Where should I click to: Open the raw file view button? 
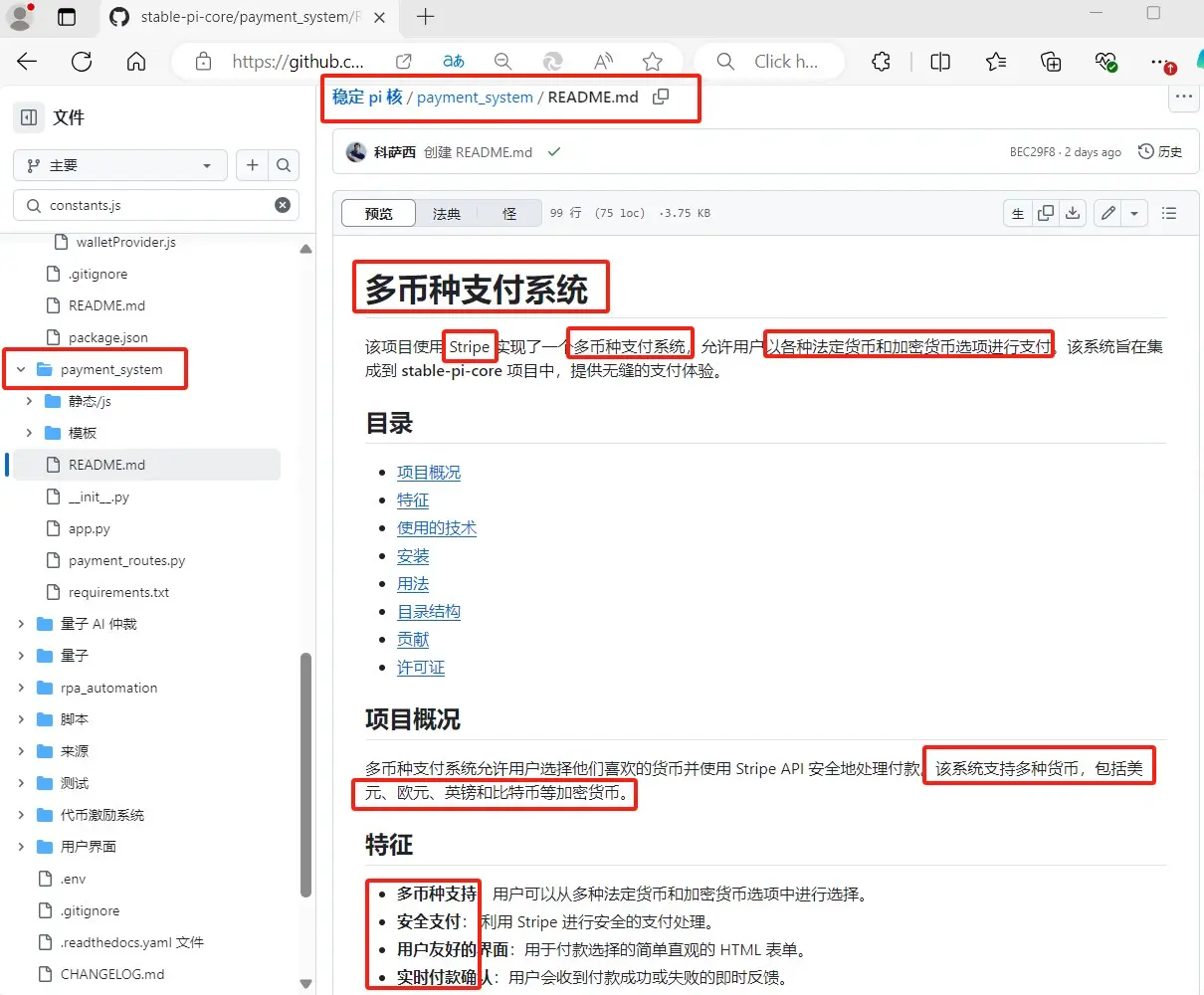(1018, 213)
